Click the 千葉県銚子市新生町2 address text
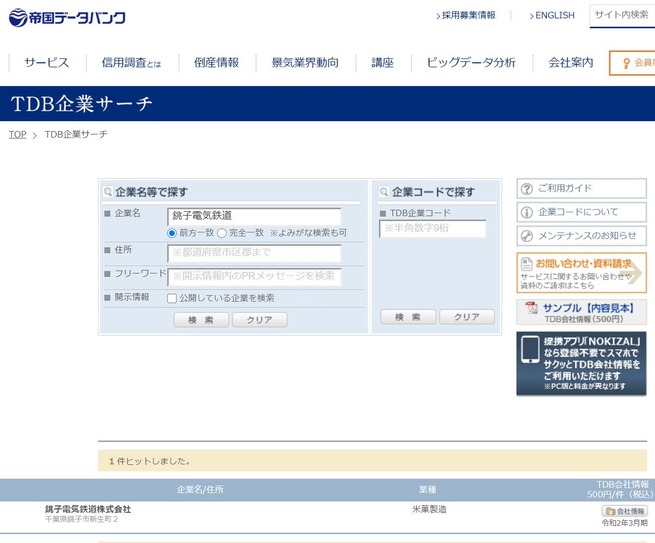655x543 pixels. tap(81, 519)
